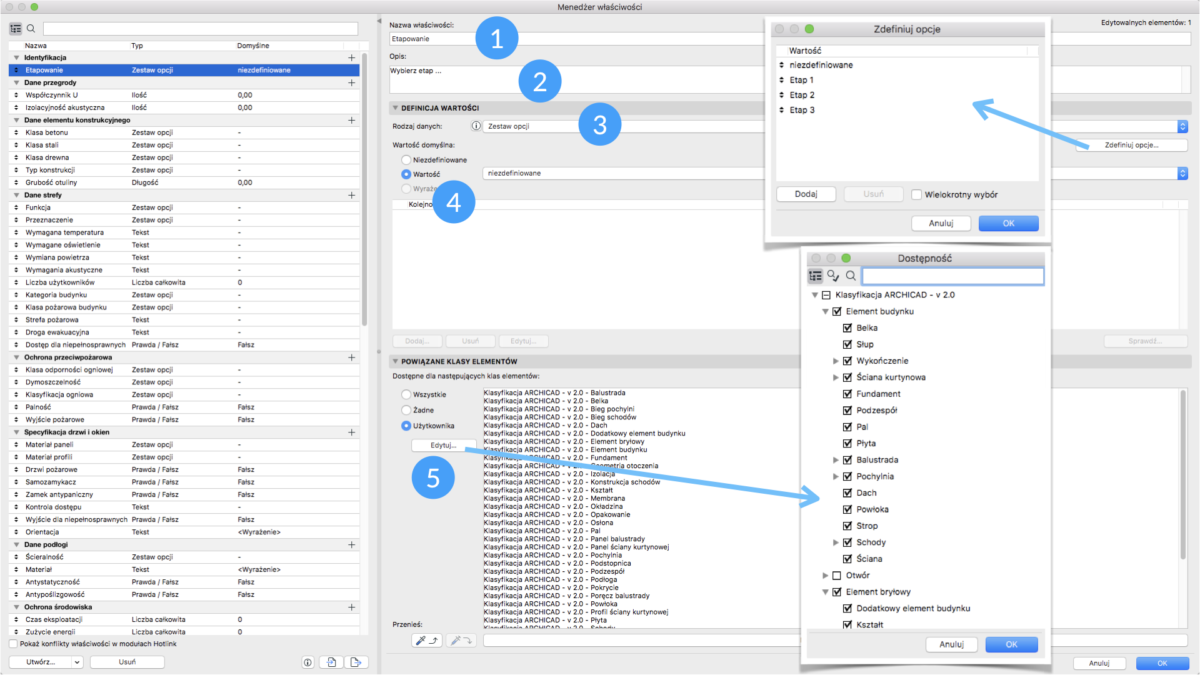The image size is (1200, 675).
Task: Click the eyedropper pick-up button under Przenieś
Action: [x=427, y=641]
